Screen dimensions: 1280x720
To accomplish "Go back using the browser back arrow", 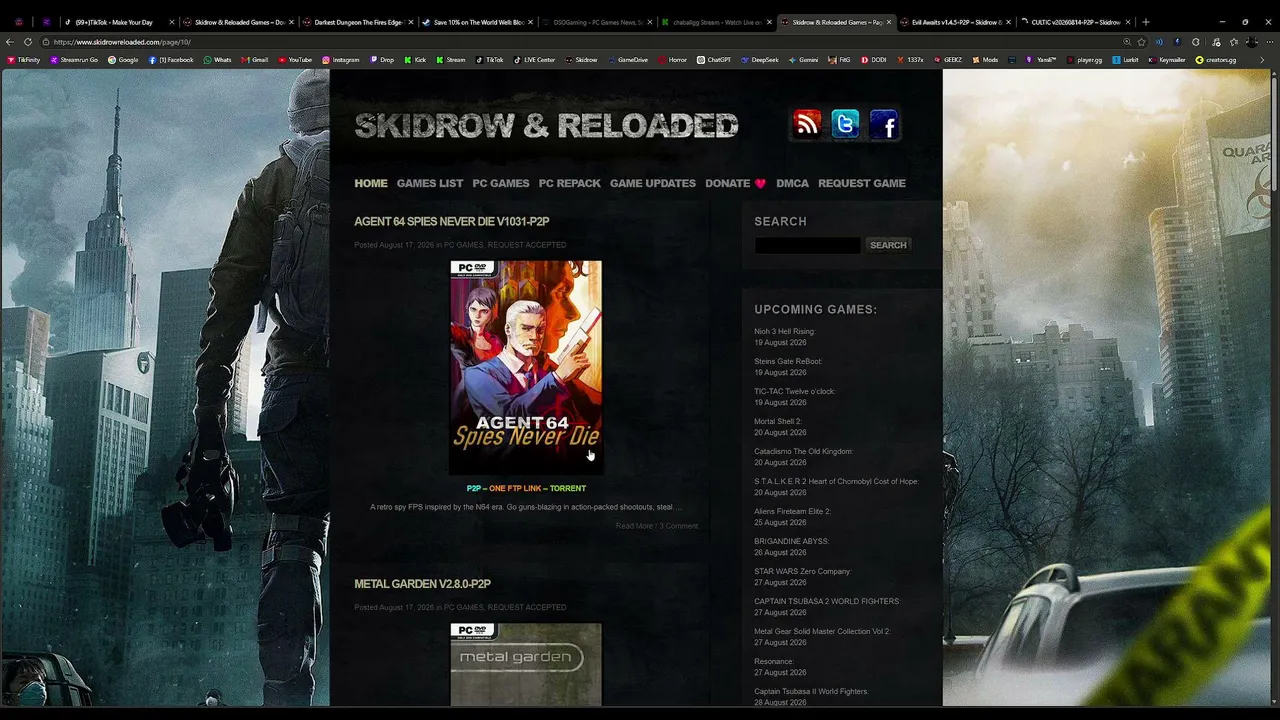I will point(10,42).
